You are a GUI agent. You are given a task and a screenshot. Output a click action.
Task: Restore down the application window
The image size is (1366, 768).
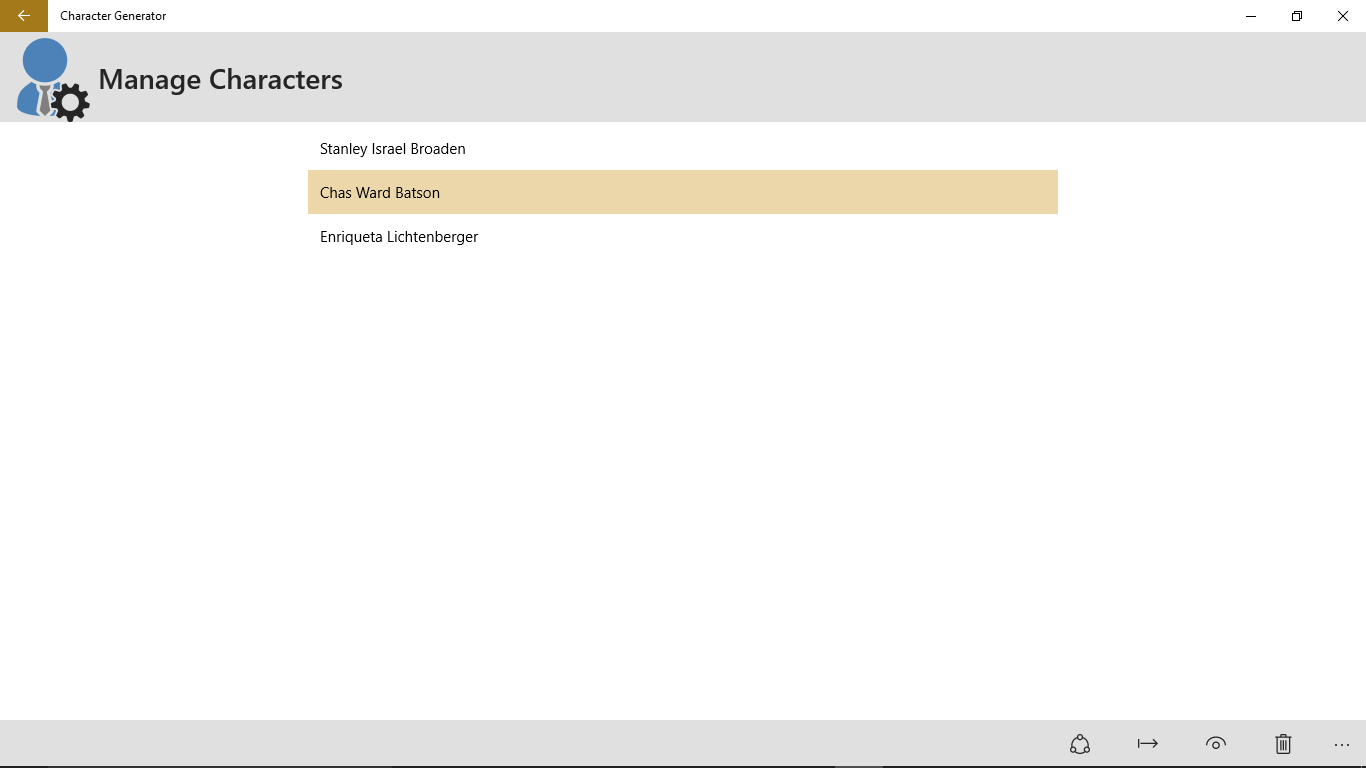1296,16
